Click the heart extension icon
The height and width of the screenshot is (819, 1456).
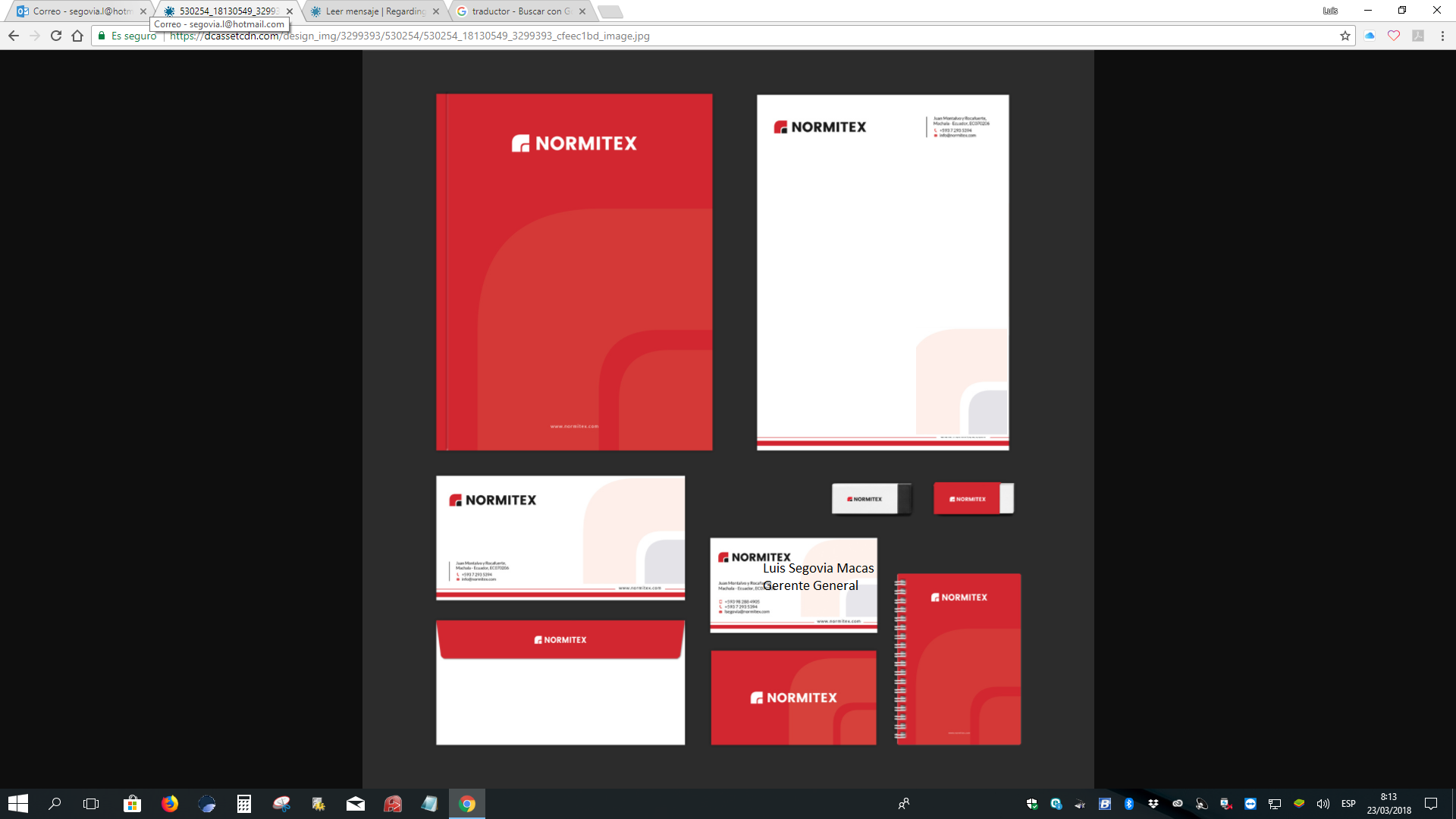click(x=1394, y=36)
